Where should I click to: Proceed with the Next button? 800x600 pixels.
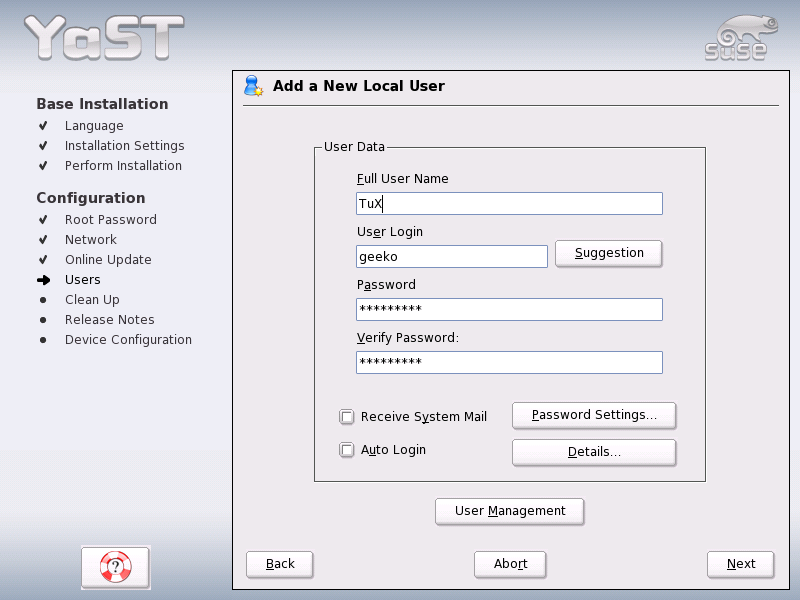741,564
